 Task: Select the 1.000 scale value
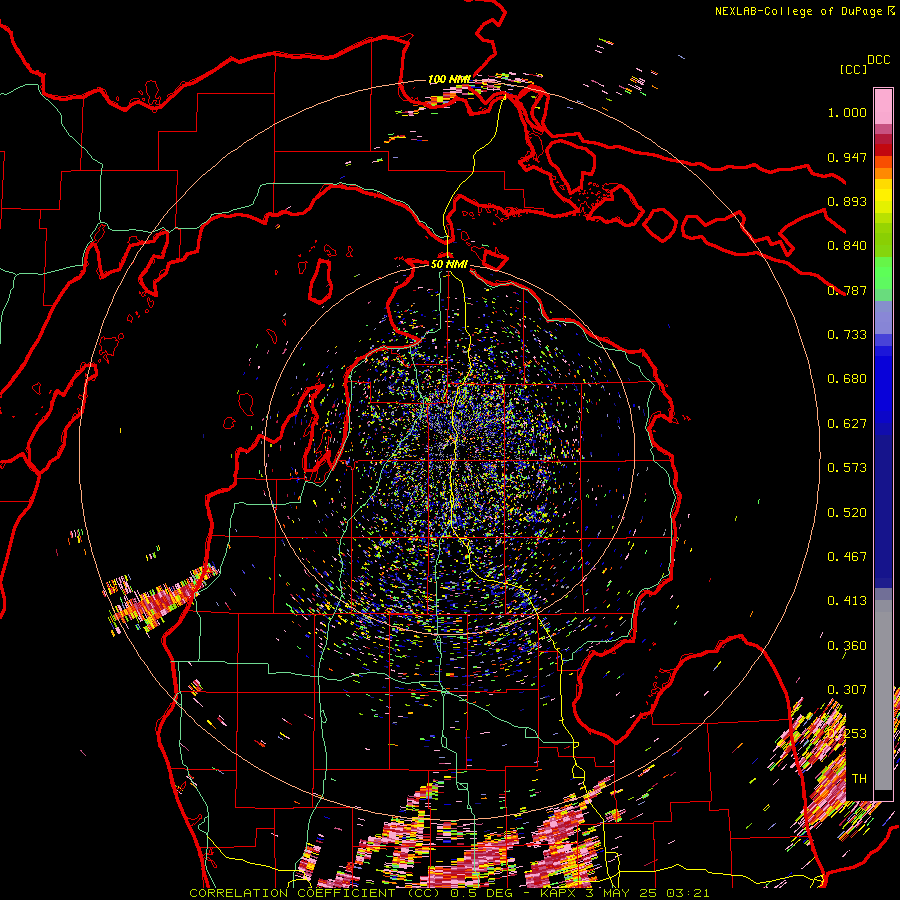point(847,112)
